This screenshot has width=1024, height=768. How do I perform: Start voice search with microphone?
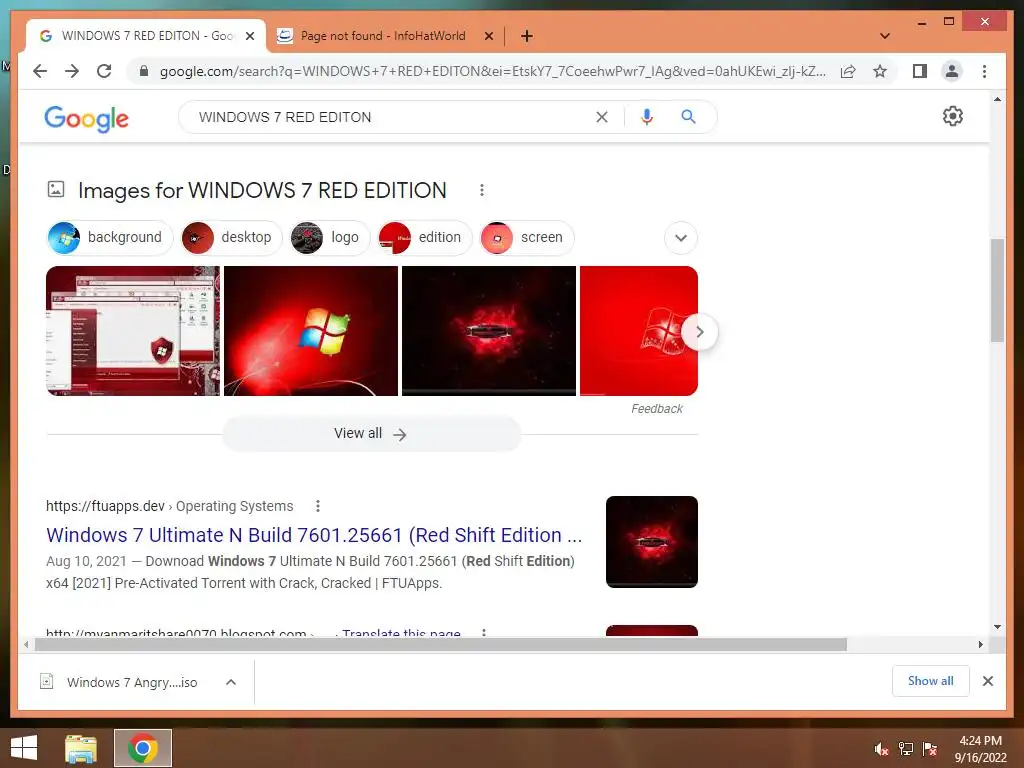point(647,117)
